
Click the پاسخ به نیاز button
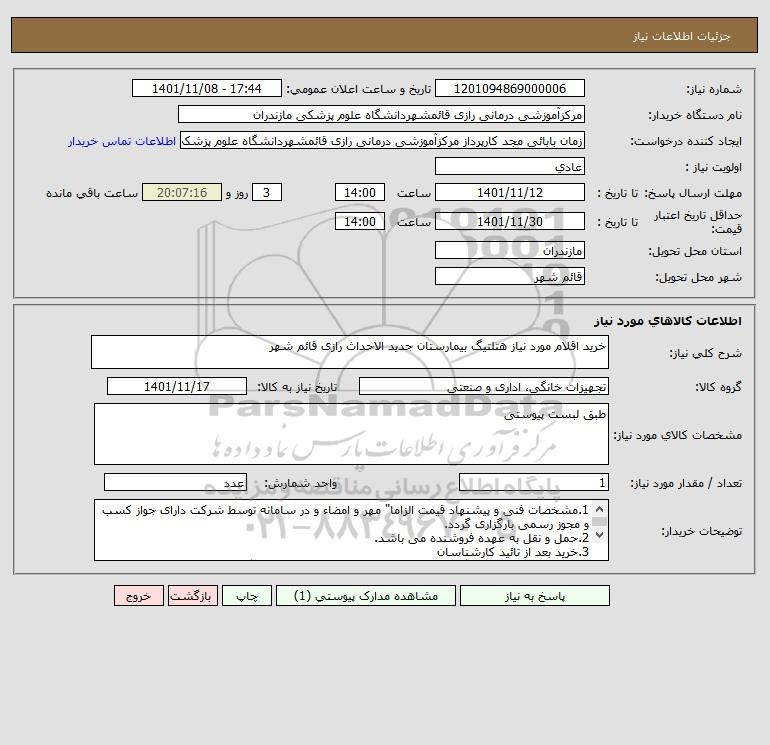(535, 596)
